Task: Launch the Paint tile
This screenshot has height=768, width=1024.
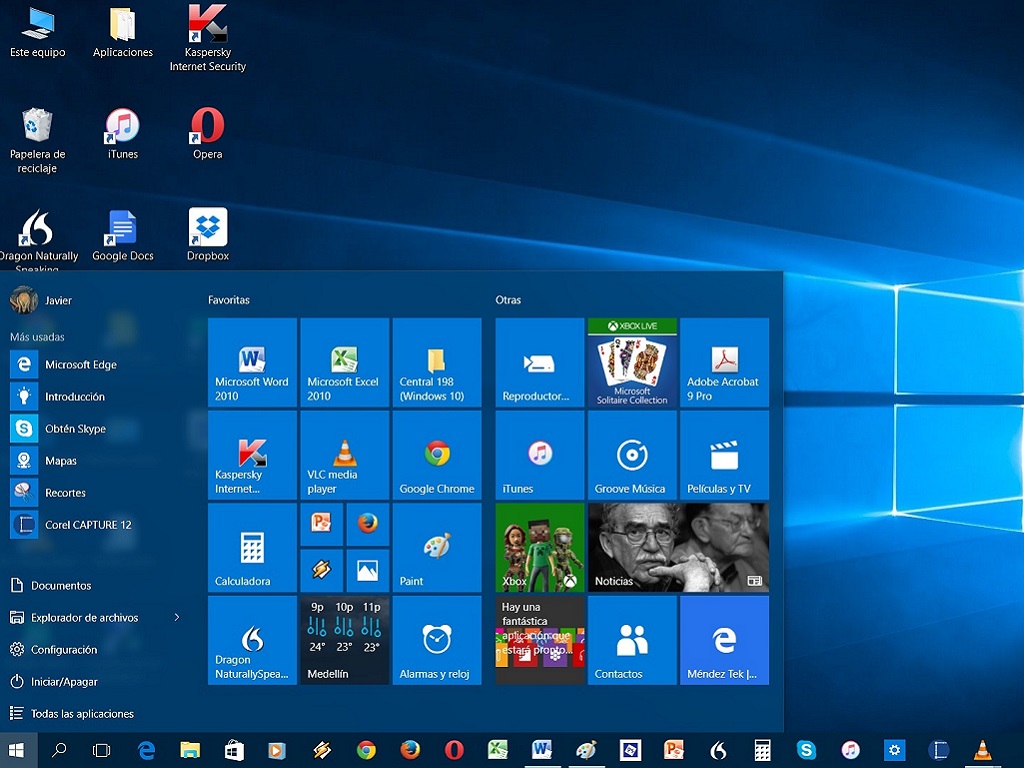Action: pyautogui.click(x=437, y=548)
